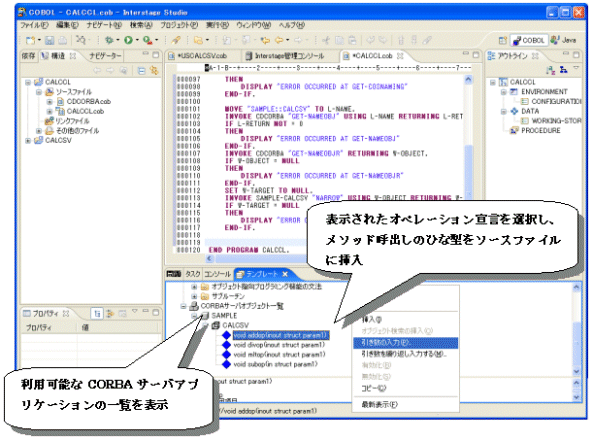Switch to the Java perspective
The width and height of the screenshot is (593, 441).
[x=564, y=40]
